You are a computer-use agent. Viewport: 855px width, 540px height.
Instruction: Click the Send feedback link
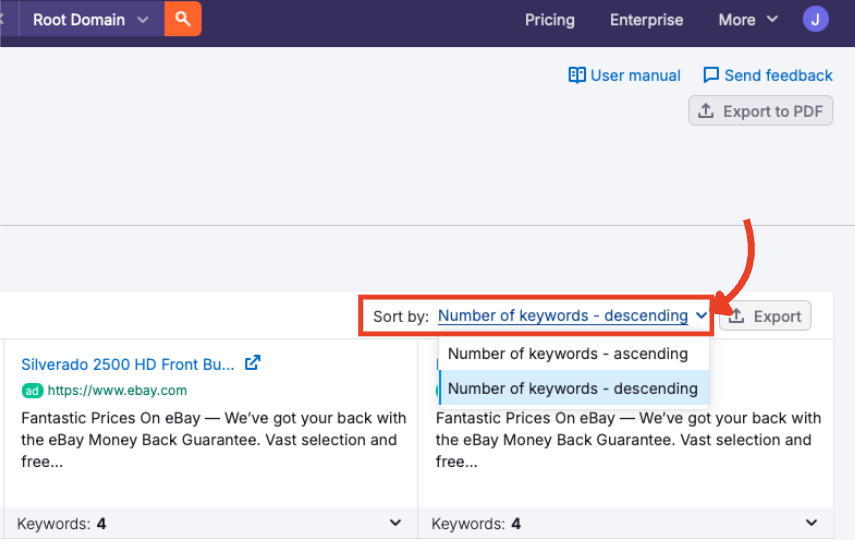click(x=767, y=75)
